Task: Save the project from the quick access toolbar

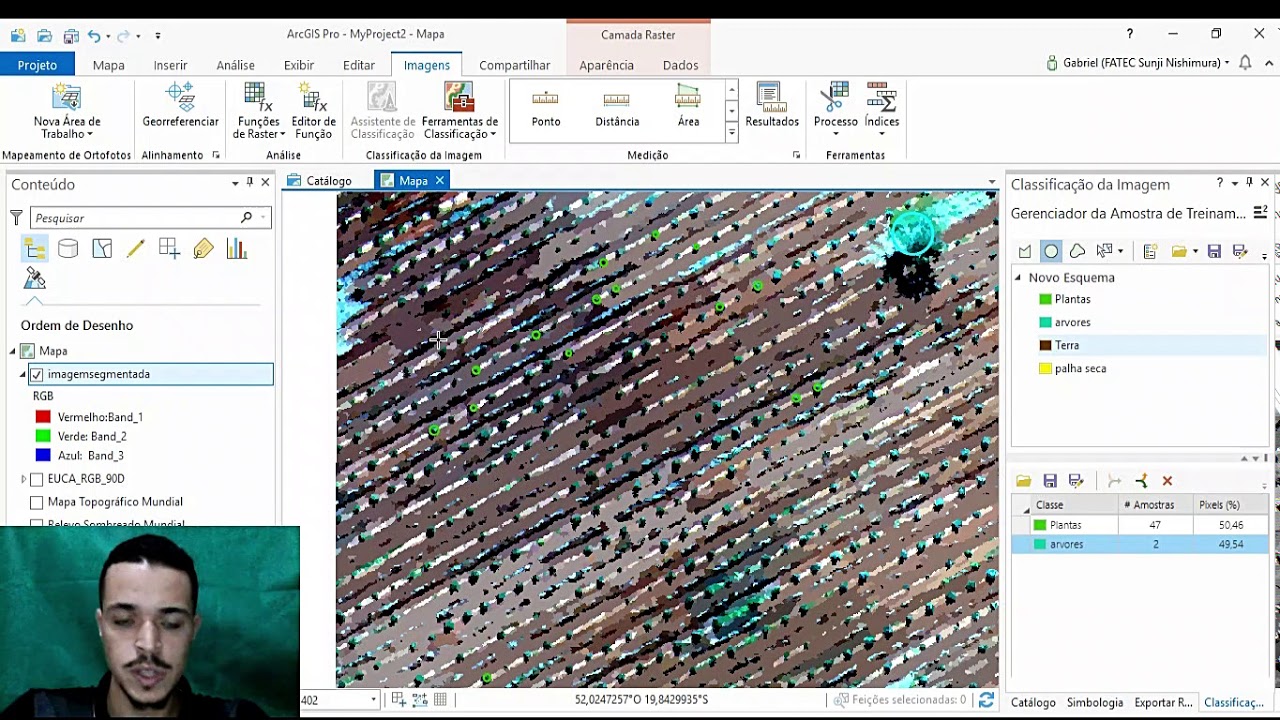Action: 70,35
